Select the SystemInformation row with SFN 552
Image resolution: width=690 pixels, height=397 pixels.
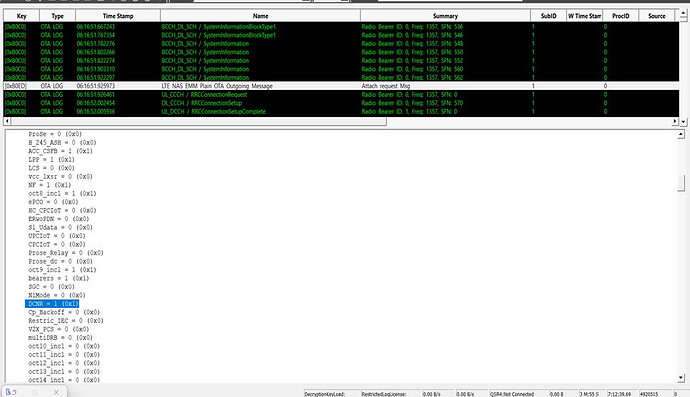coord(341,60)
